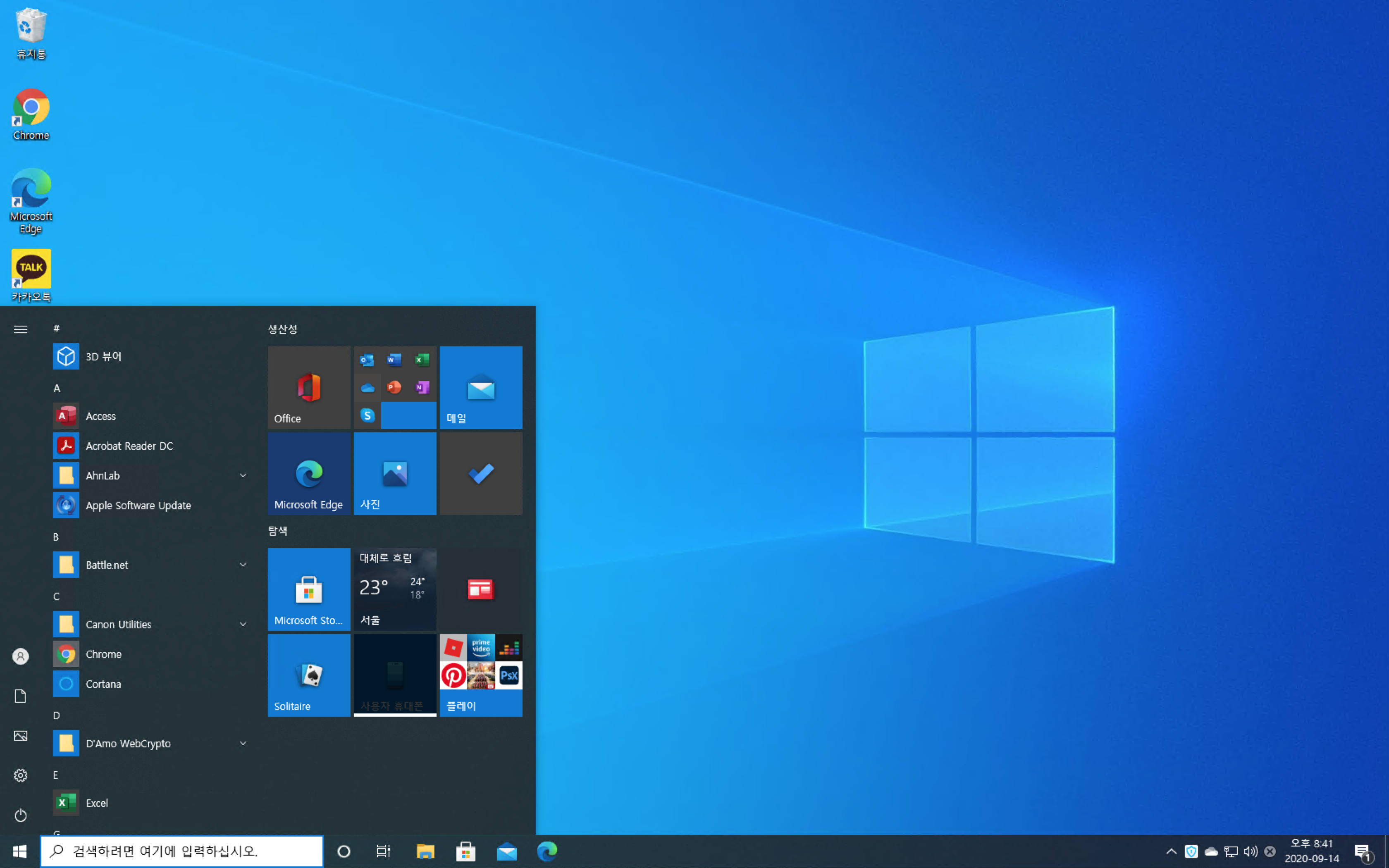This screenshot has width=1389, height=868.
Task: Open the Recycle Bin desktop icon
Action: click(31, 33)
